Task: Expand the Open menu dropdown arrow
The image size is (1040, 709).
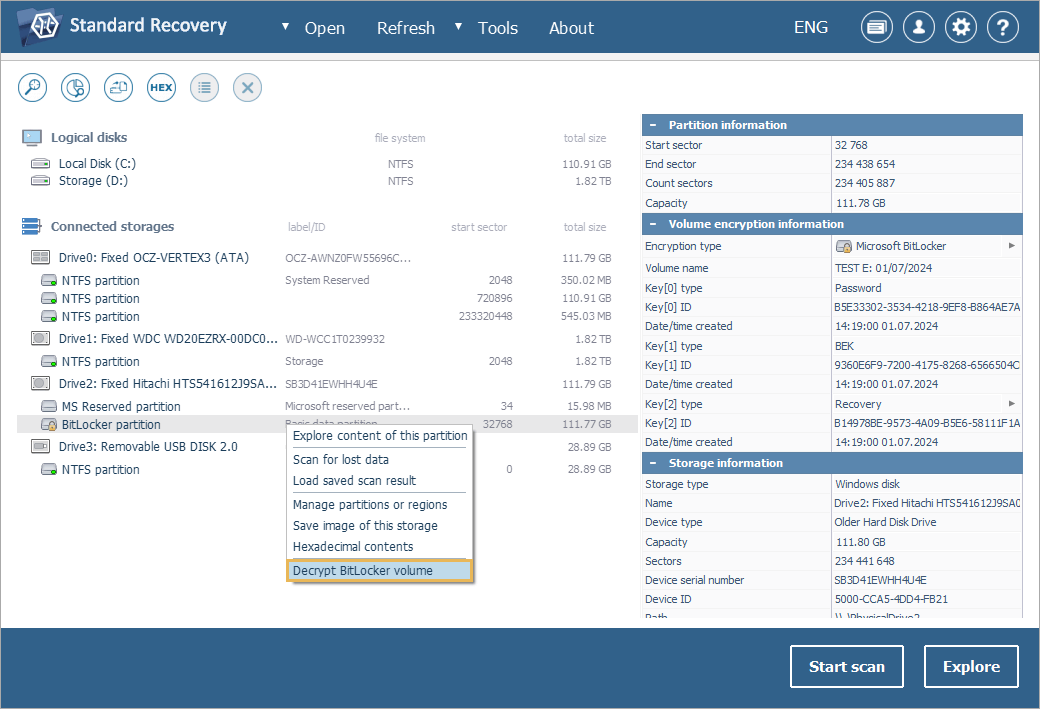Action: [285, 27]
